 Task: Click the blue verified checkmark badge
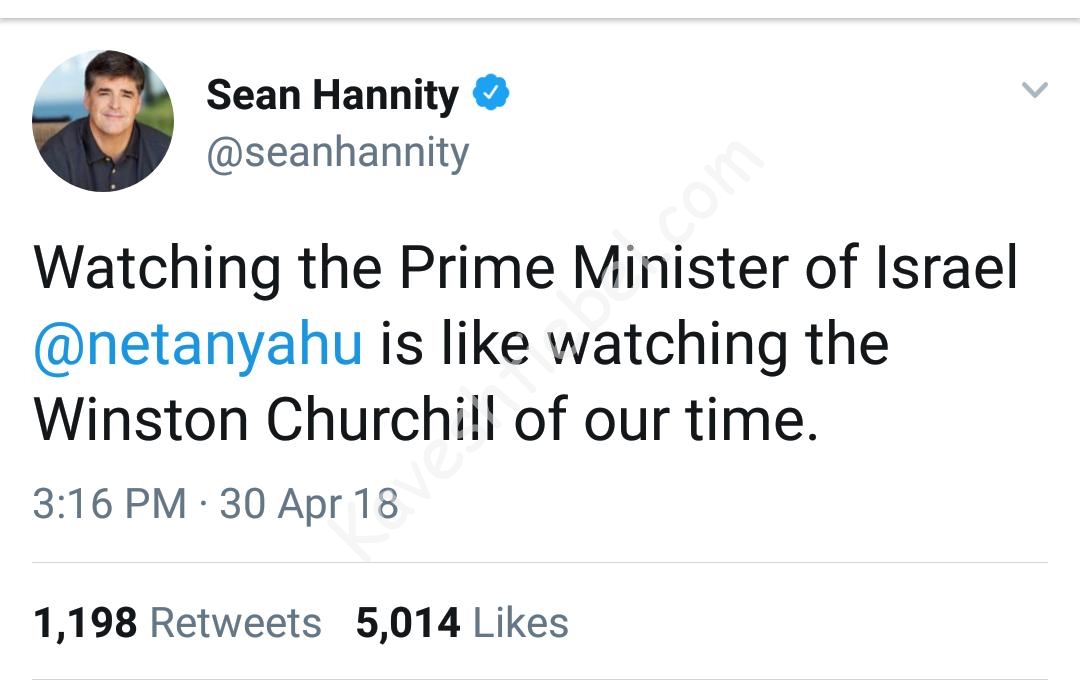491,94
